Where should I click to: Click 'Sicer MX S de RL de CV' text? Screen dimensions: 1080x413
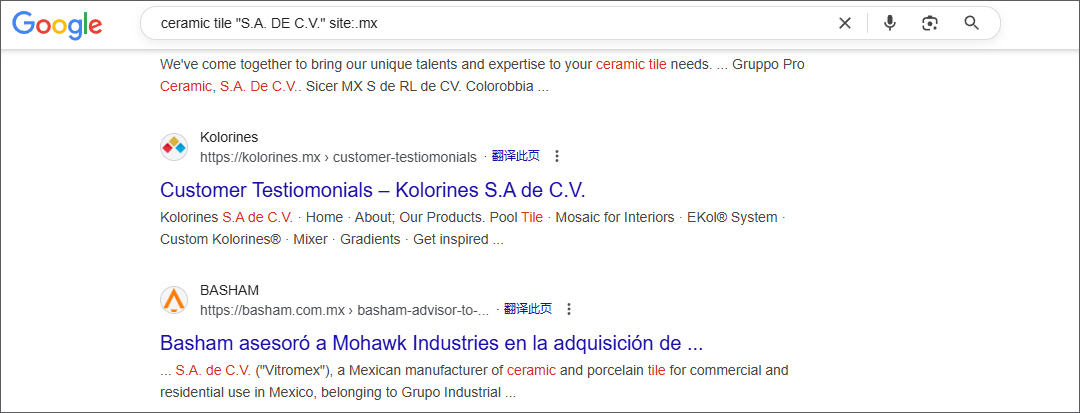pos(383,87)
